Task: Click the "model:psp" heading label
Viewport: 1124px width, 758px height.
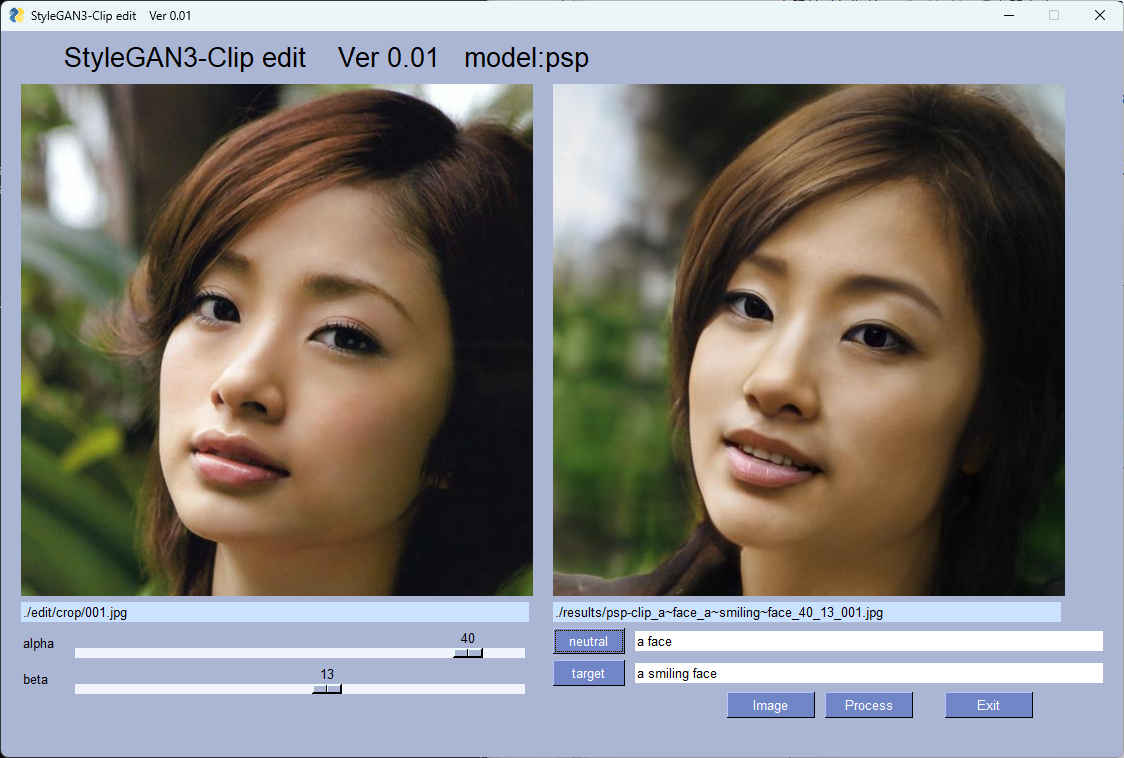Action: 526,58
